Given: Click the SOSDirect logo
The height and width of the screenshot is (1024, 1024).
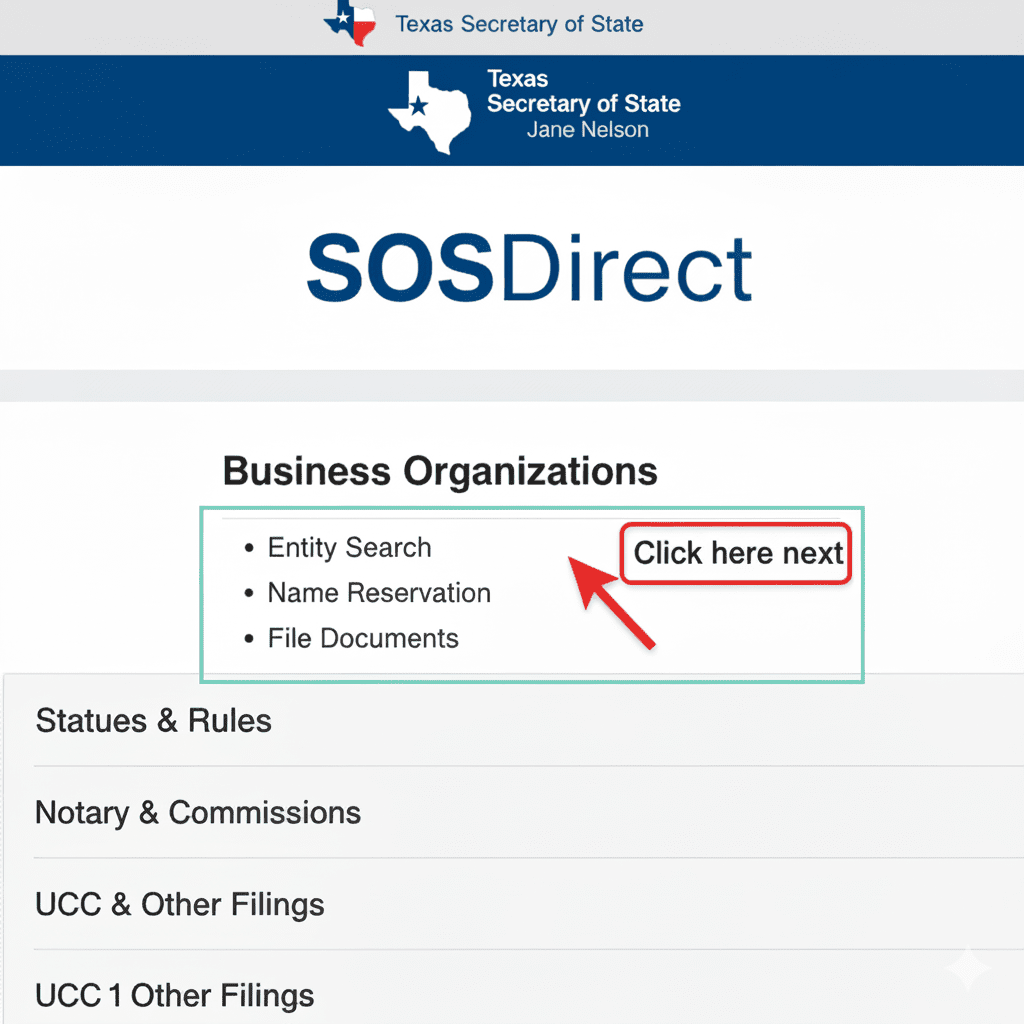Looking at the screenshot, I should (x=529, y=269).
